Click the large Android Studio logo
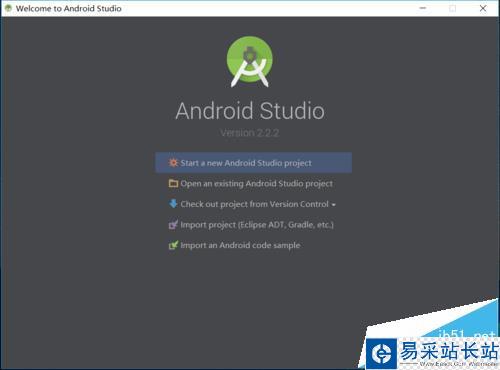500x370 pixels. point(250,62)
